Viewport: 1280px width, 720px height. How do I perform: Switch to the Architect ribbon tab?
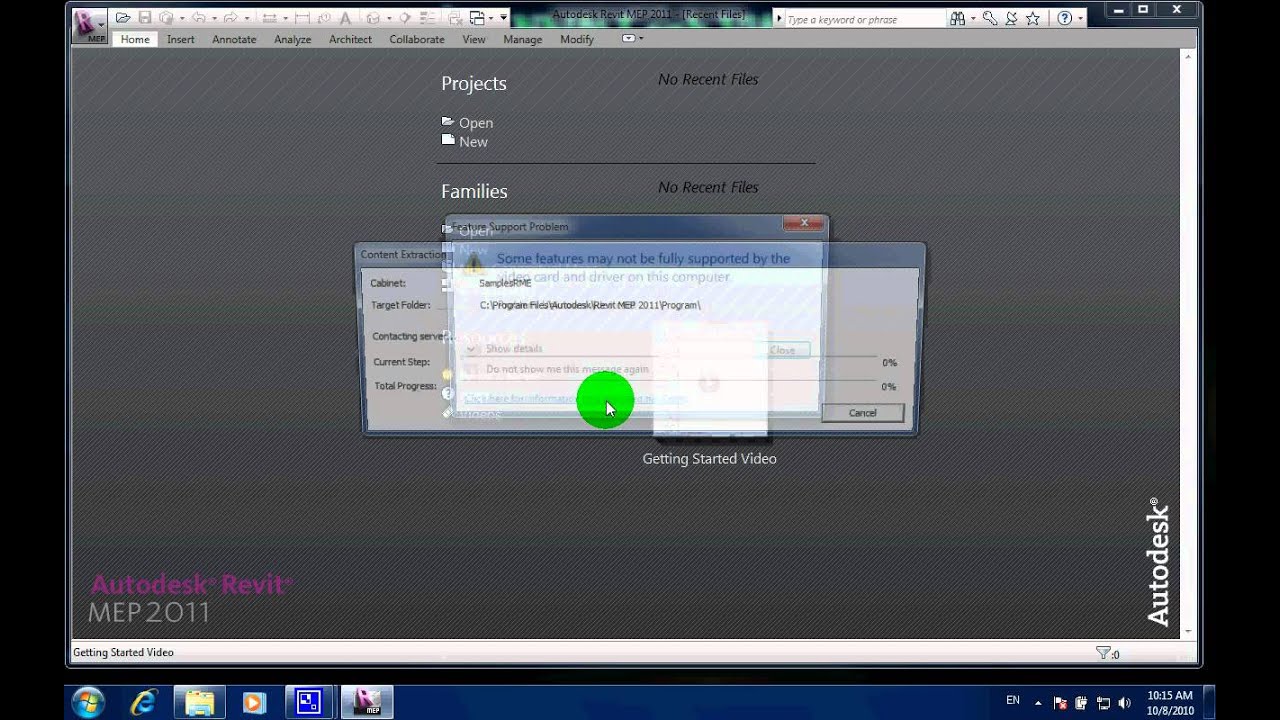point(350,39)
